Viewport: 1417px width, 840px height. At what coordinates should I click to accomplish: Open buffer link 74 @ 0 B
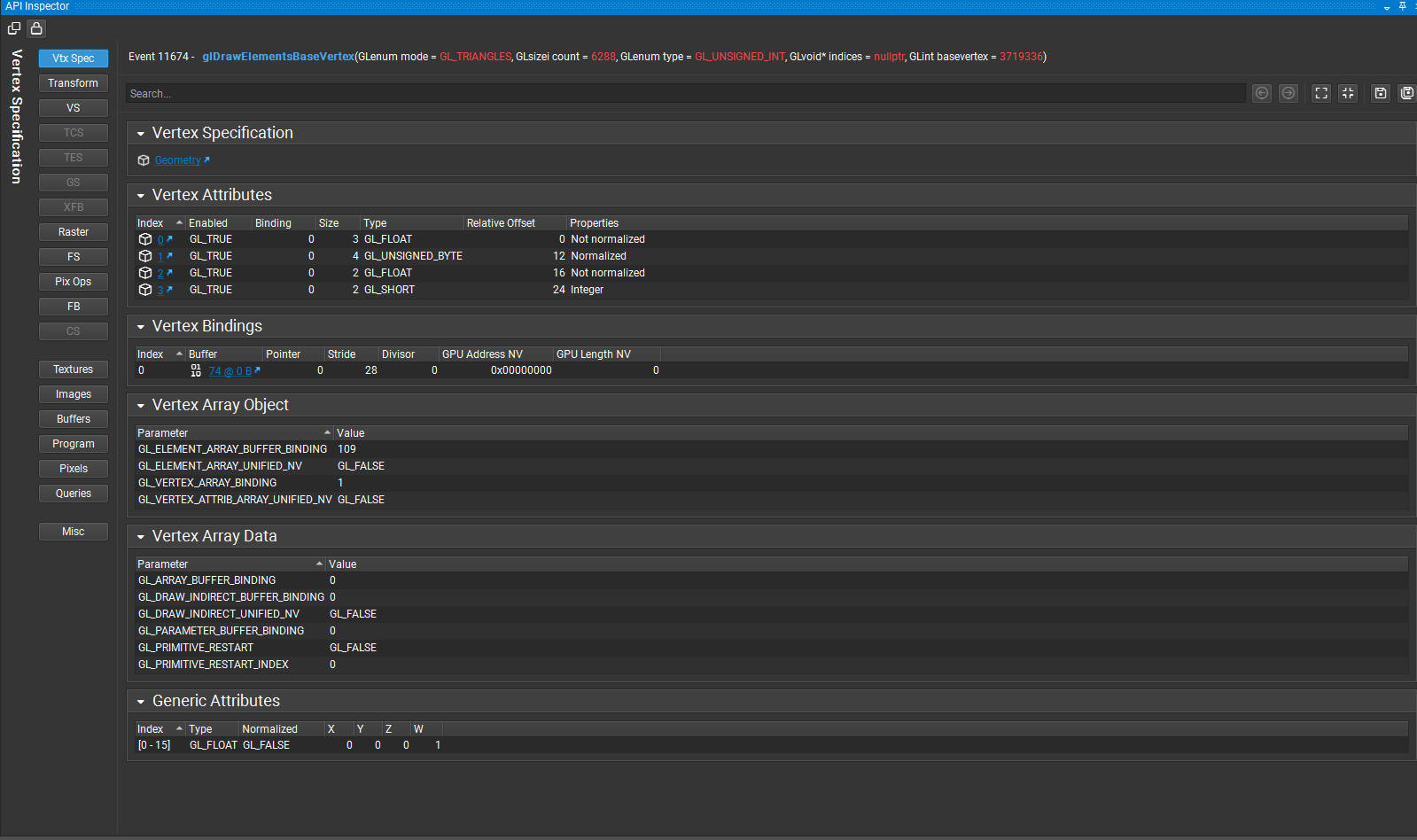click(230, 371)
